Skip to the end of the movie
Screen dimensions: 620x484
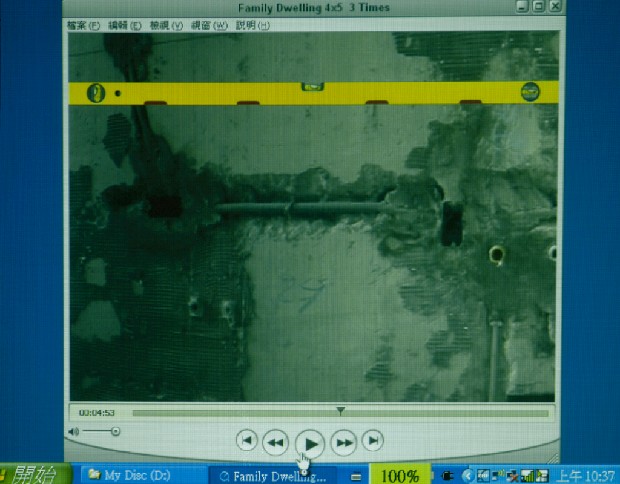tap(373, 440)
